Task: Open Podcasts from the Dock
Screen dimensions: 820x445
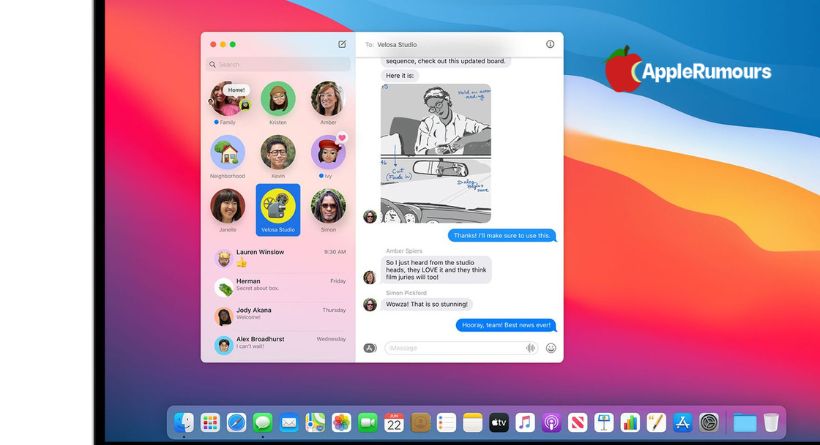Action: [x=551, y=423]
